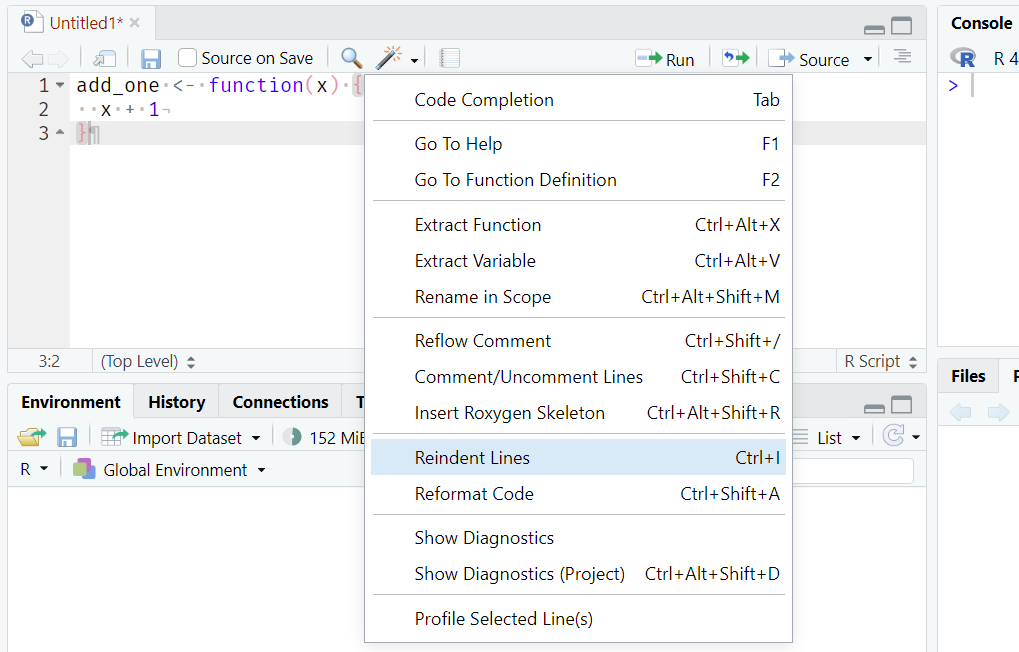Viewport: 1019px width, 652px height.
Task: Click the code tools magic wand icon
Action: 388,59
